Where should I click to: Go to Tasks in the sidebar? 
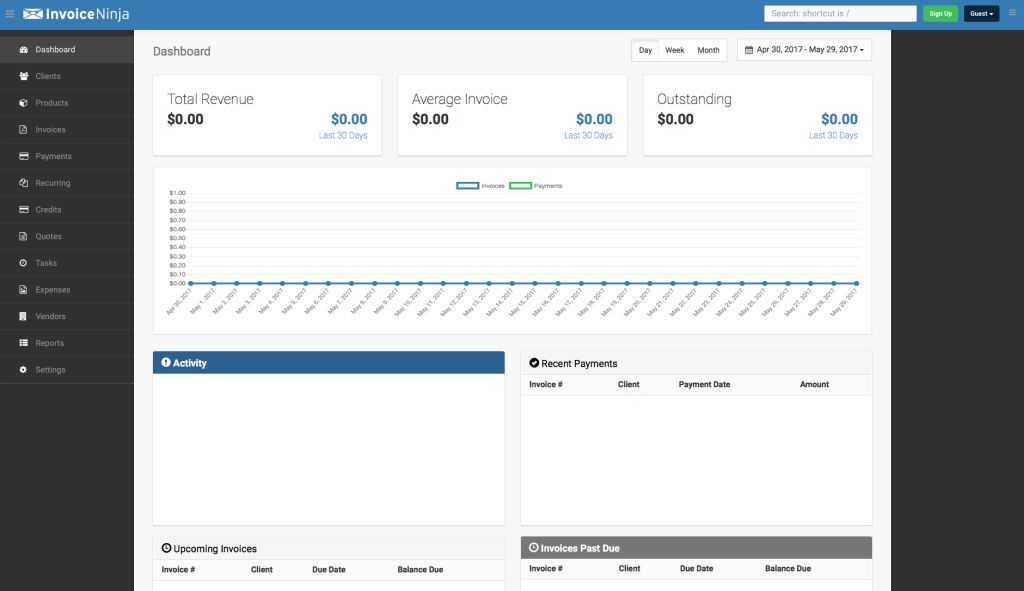tap(67, 263)
